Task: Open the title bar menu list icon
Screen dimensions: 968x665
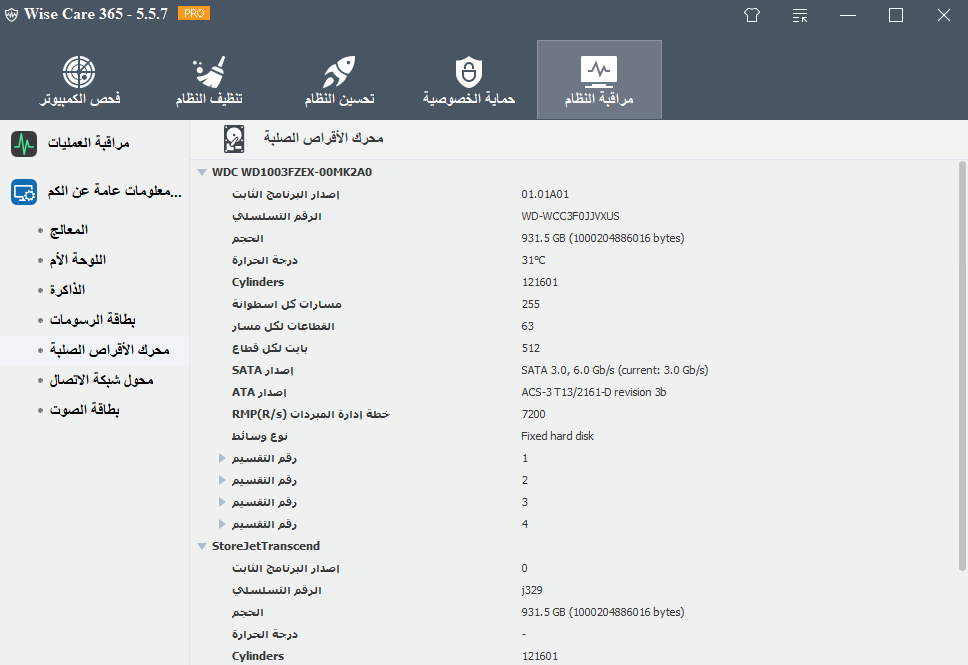Action: click(800, 15)
